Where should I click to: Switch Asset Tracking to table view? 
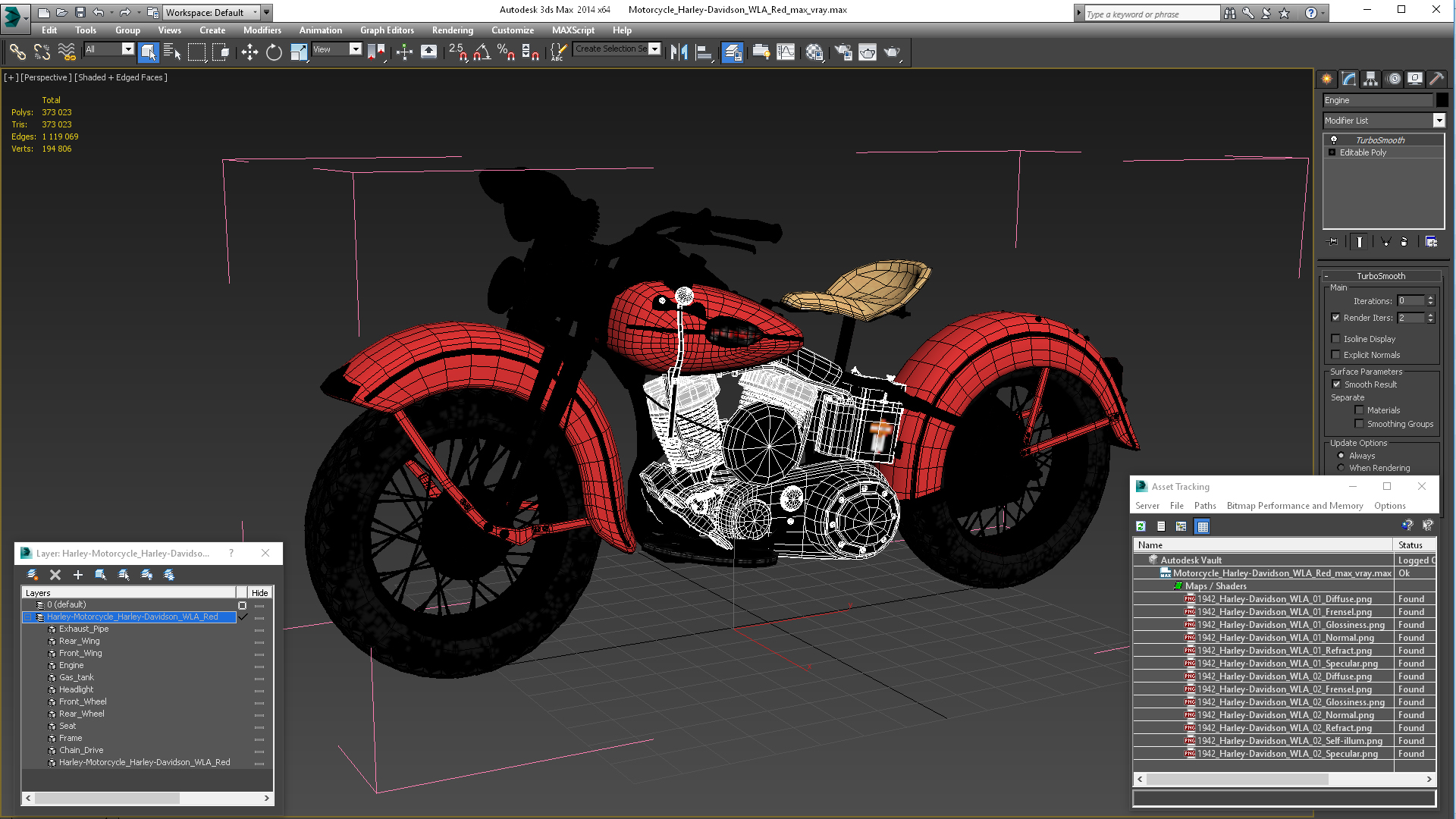1202,526
